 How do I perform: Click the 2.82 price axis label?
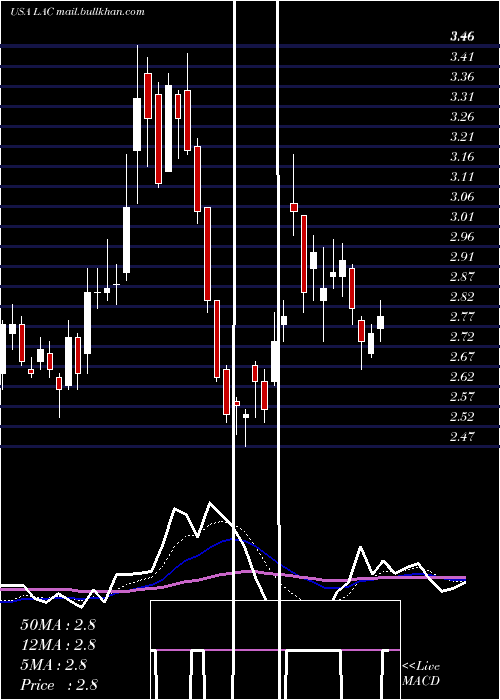point(462,297)
